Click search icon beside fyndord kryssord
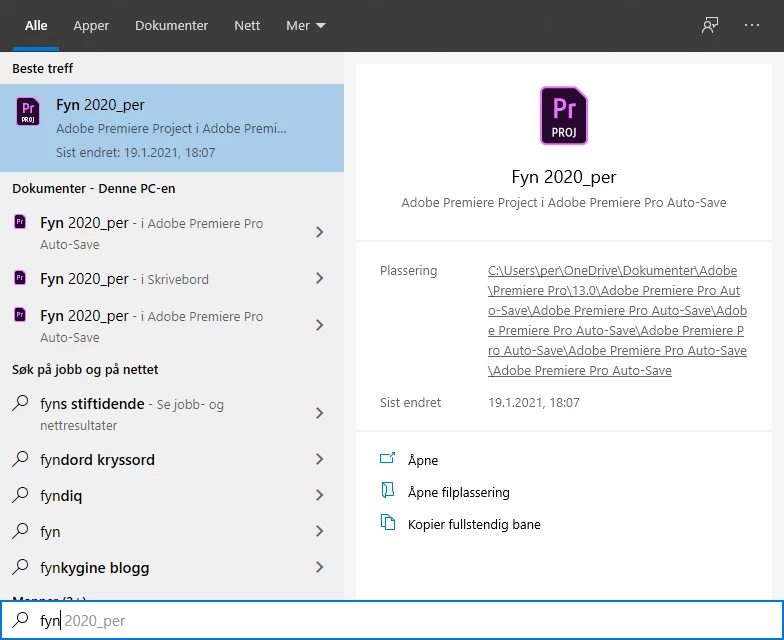This screenshot has width=784, height=640. click(x=20, y=458)
